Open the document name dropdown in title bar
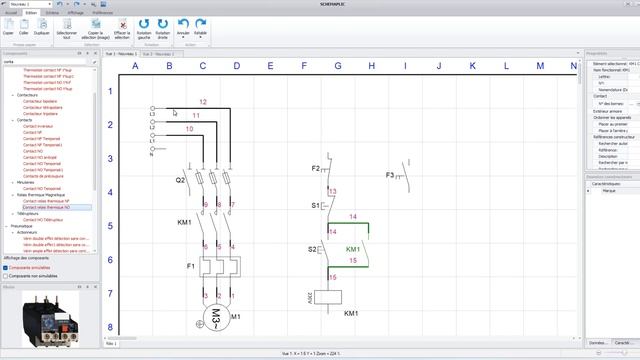The height and width of the screenshot is (360, 640). coord(49,4)
